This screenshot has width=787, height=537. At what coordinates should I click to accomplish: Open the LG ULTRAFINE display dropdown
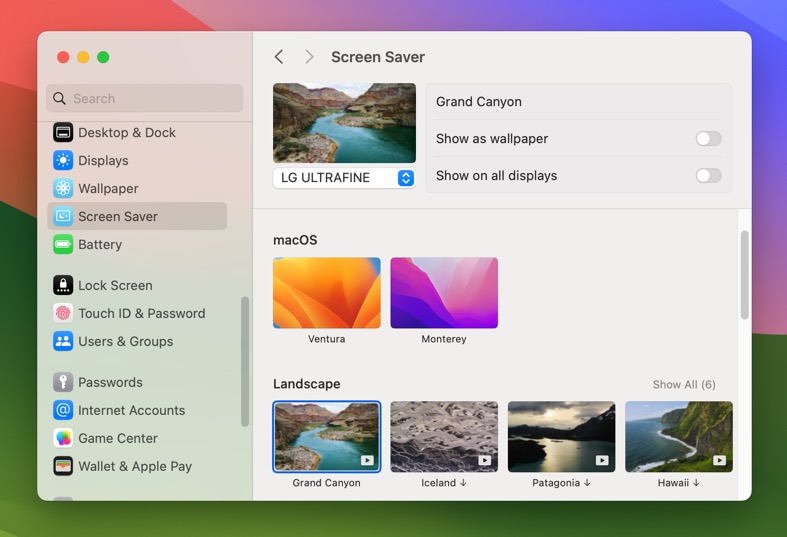click(x=344, y=178)
